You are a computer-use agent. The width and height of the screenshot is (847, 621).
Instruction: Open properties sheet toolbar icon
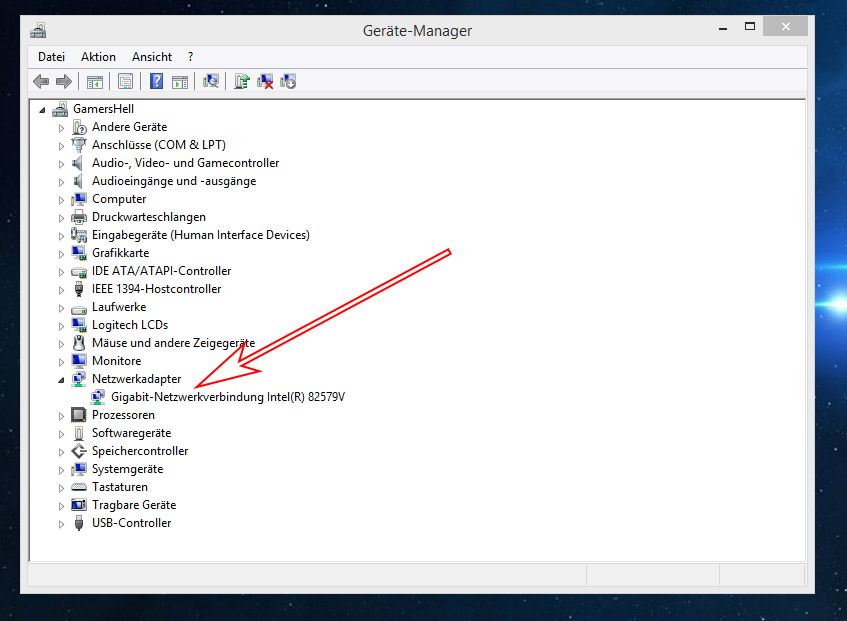125,81
